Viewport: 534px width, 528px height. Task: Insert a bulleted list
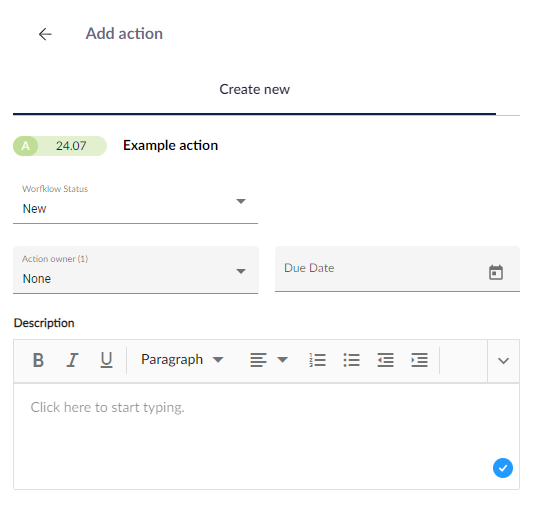pyautogui.click(x=351, y=360)
